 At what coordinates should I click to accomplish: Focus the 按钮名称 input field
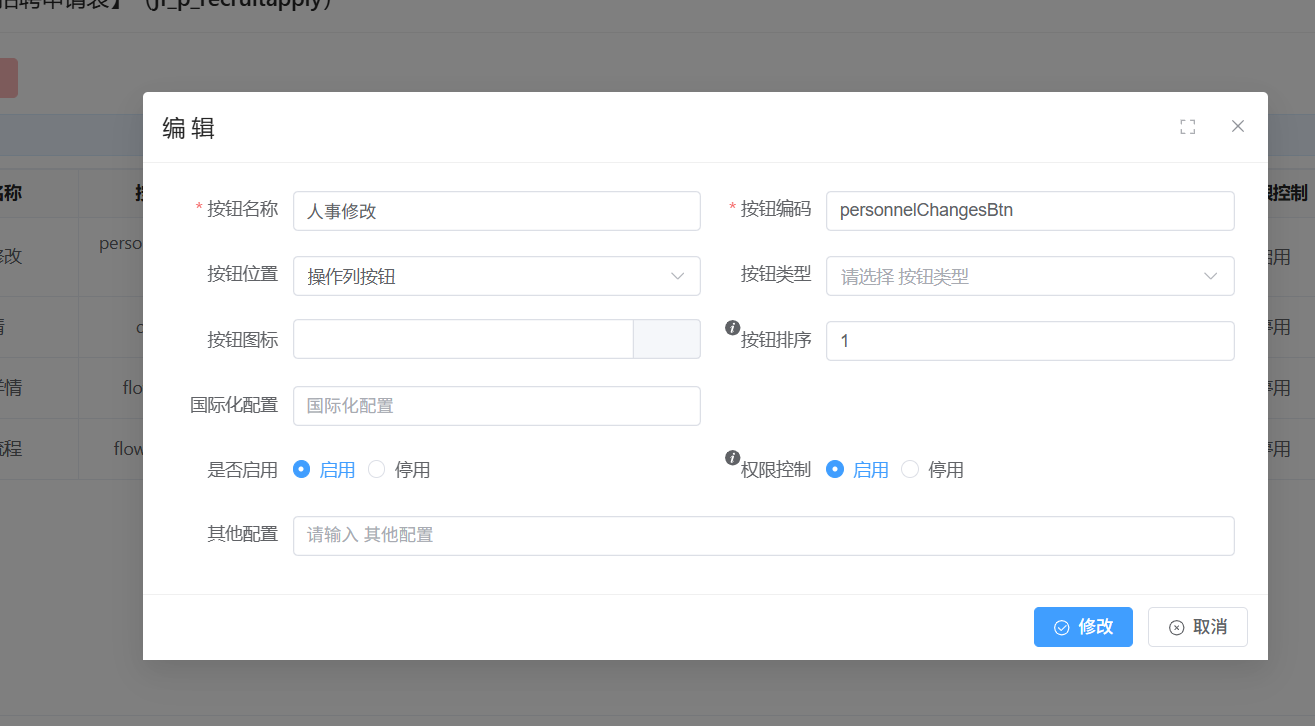coord(496,211)
